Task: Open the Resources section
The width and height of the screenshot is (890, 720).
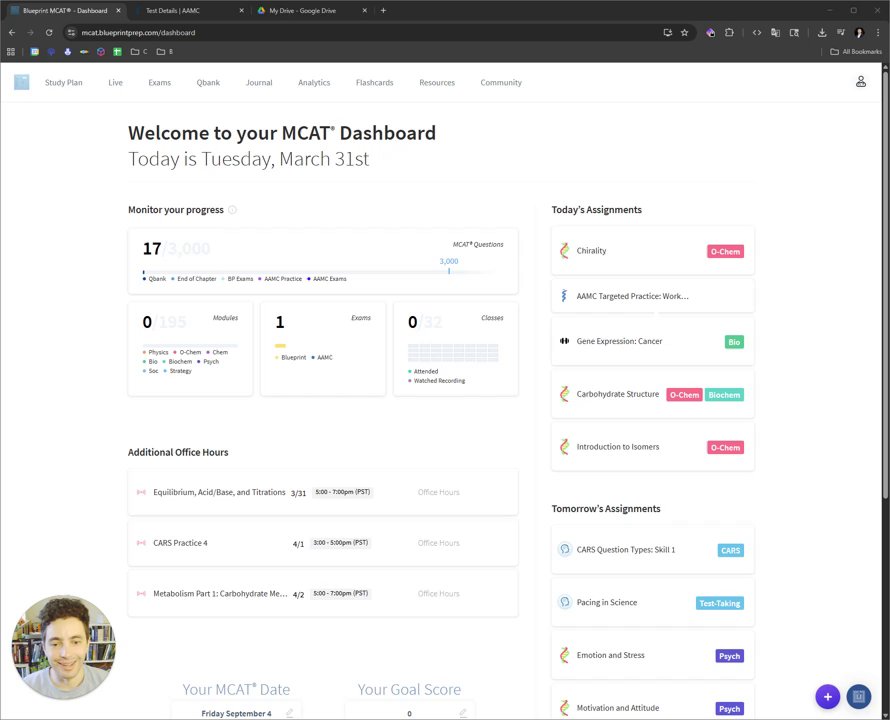Action: (x=437, y=82)
